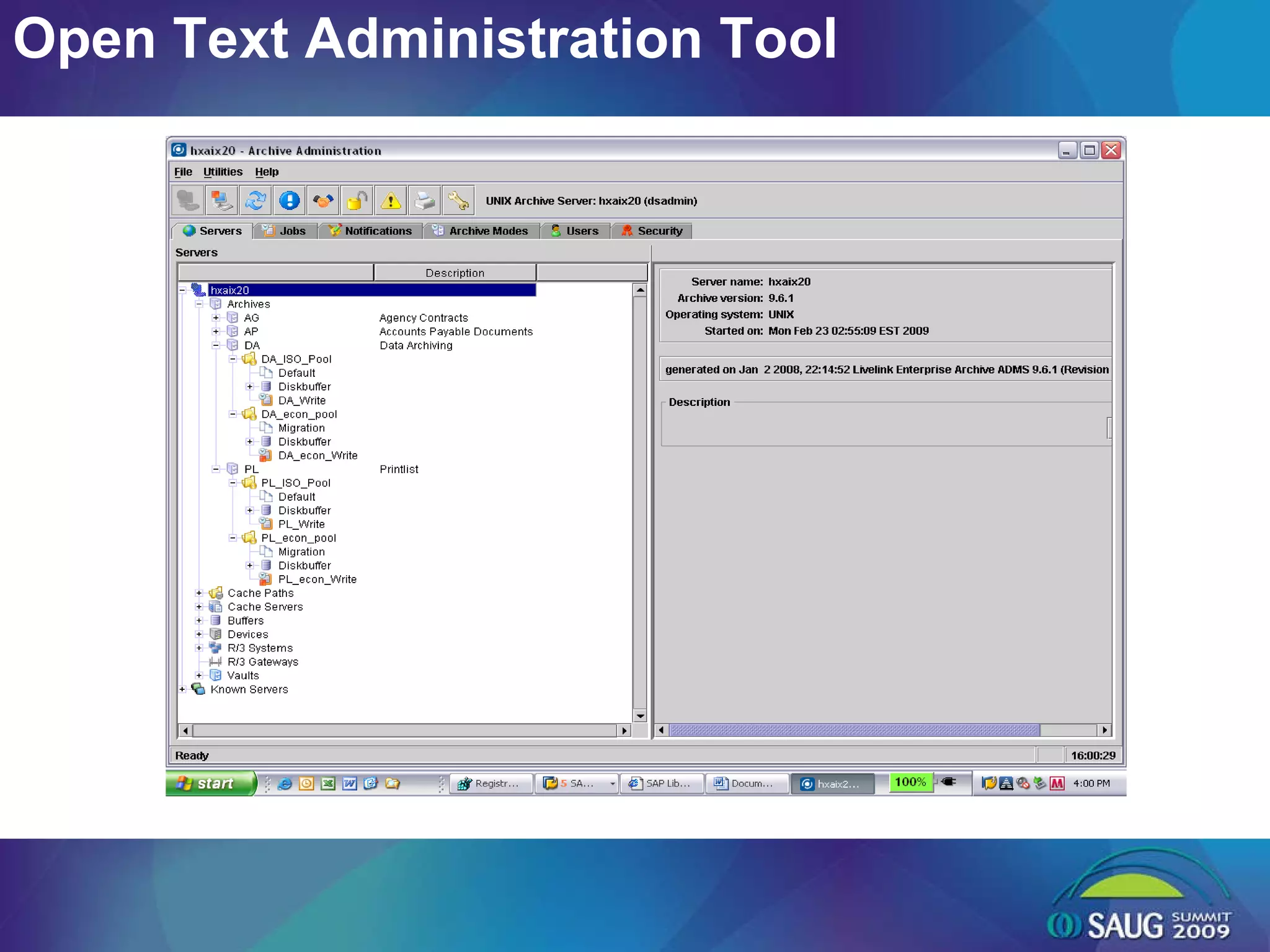Open Internet Explorer from quick launch
Viewport: 1270px width, 952px height.
click(285, 783)
